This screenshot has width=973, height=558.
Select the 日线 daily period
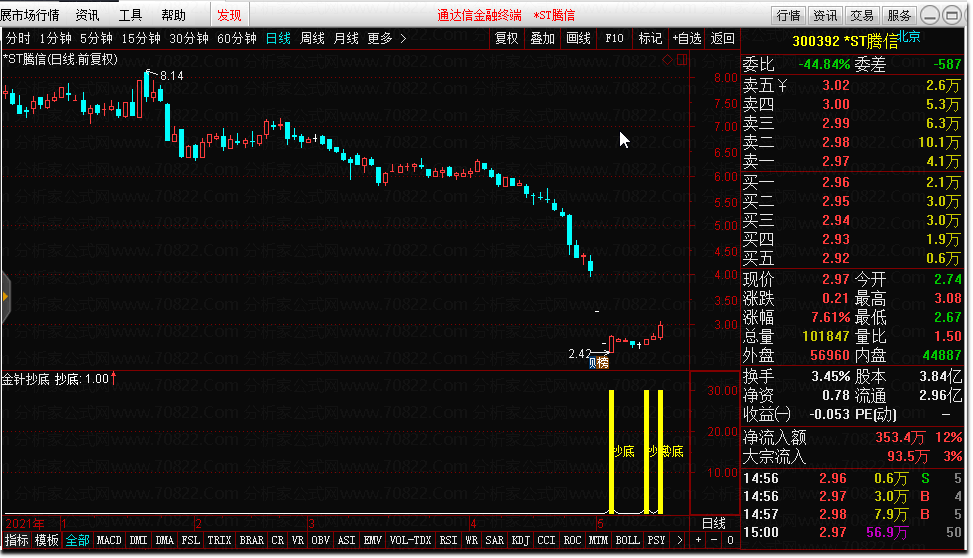pyautogui.click(x=278, y=38)
